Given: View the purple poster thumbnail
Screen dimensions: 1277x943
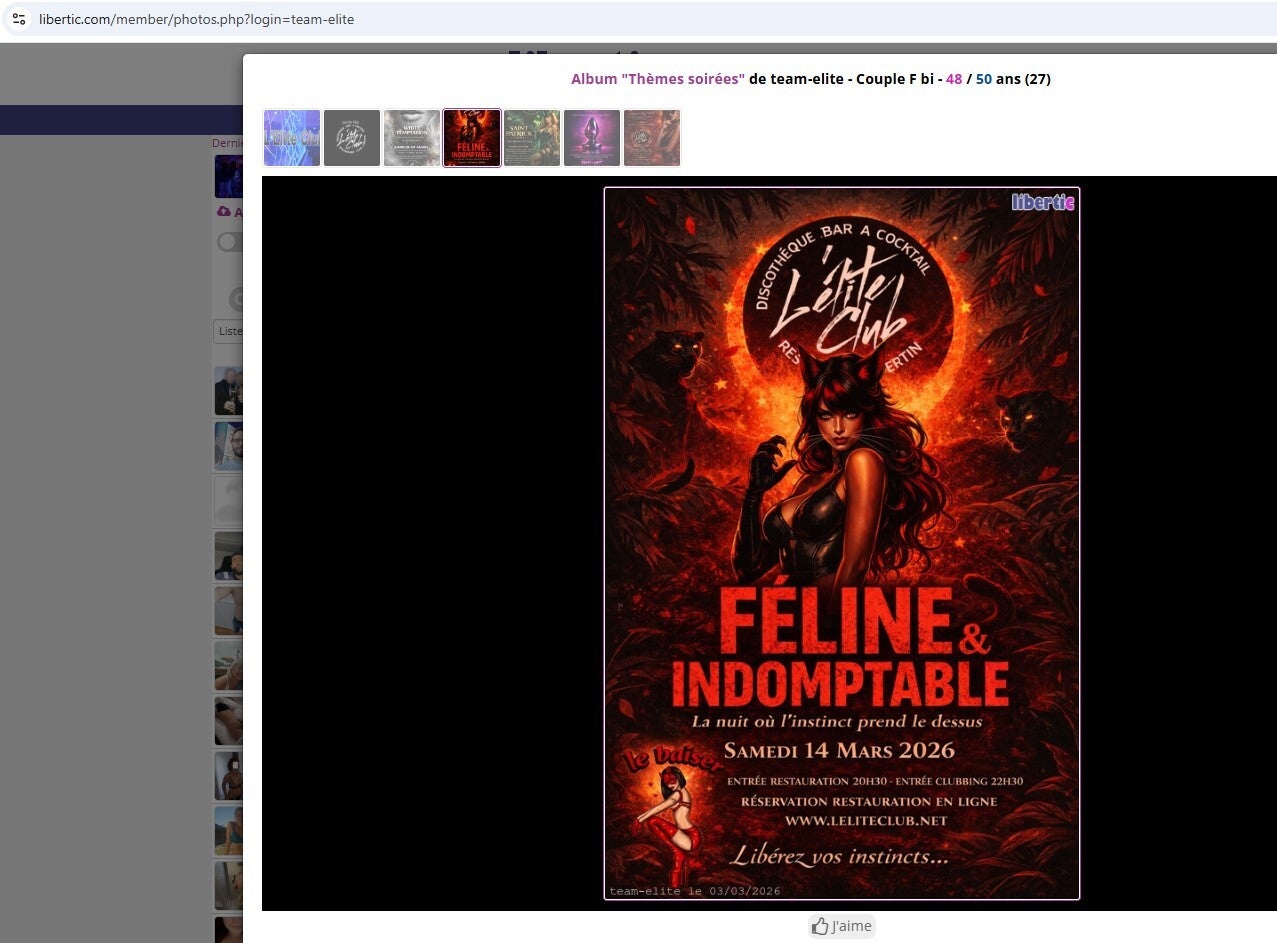Looking at the screenshot, I should pos(592,138).
